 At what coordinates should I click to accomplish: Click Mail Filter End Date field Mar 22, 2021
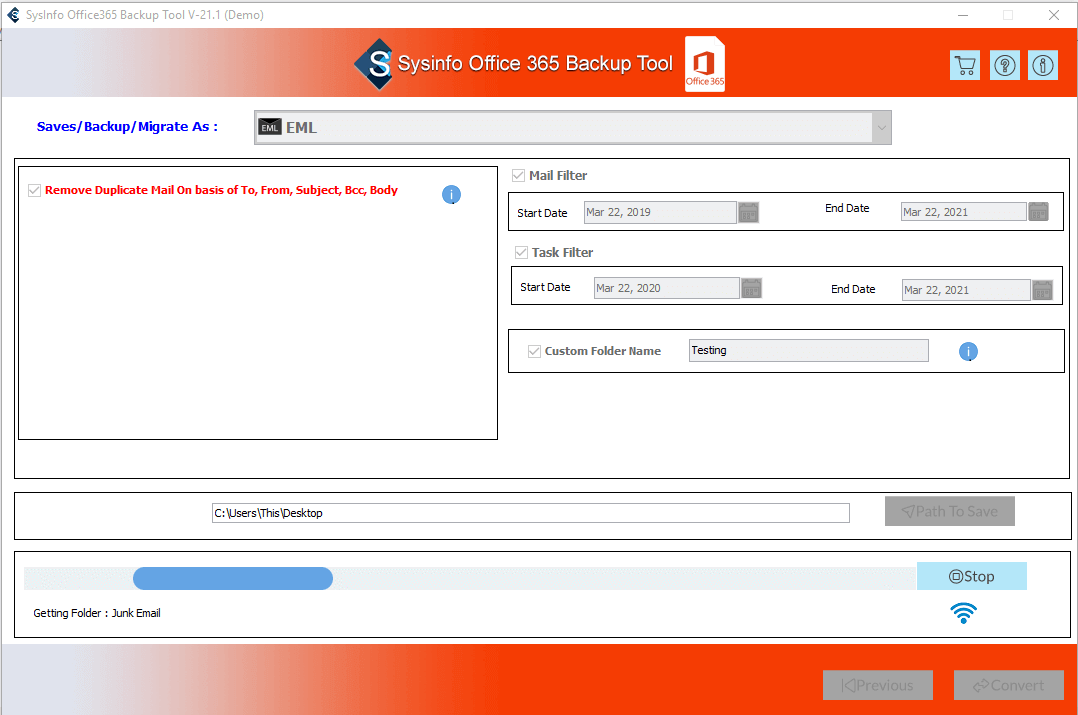tap(964, 212)
